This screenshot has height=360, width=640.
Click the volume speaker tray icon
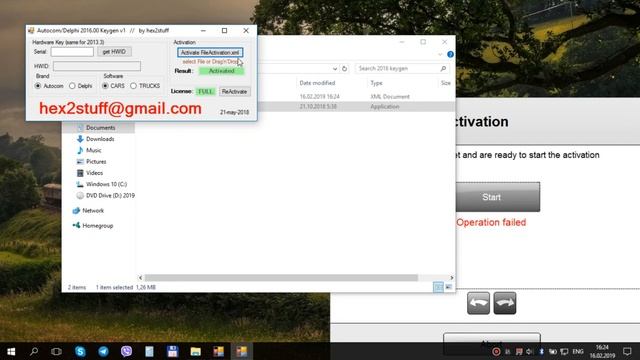[530, 351]
